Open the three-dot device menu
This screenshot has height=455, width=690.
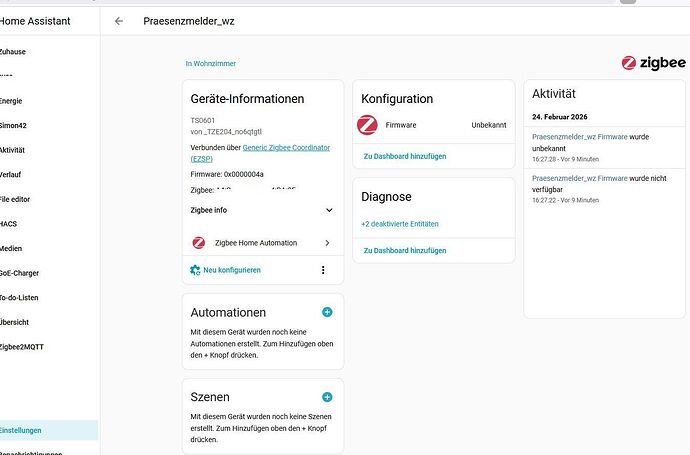click(x=323, y=270)
